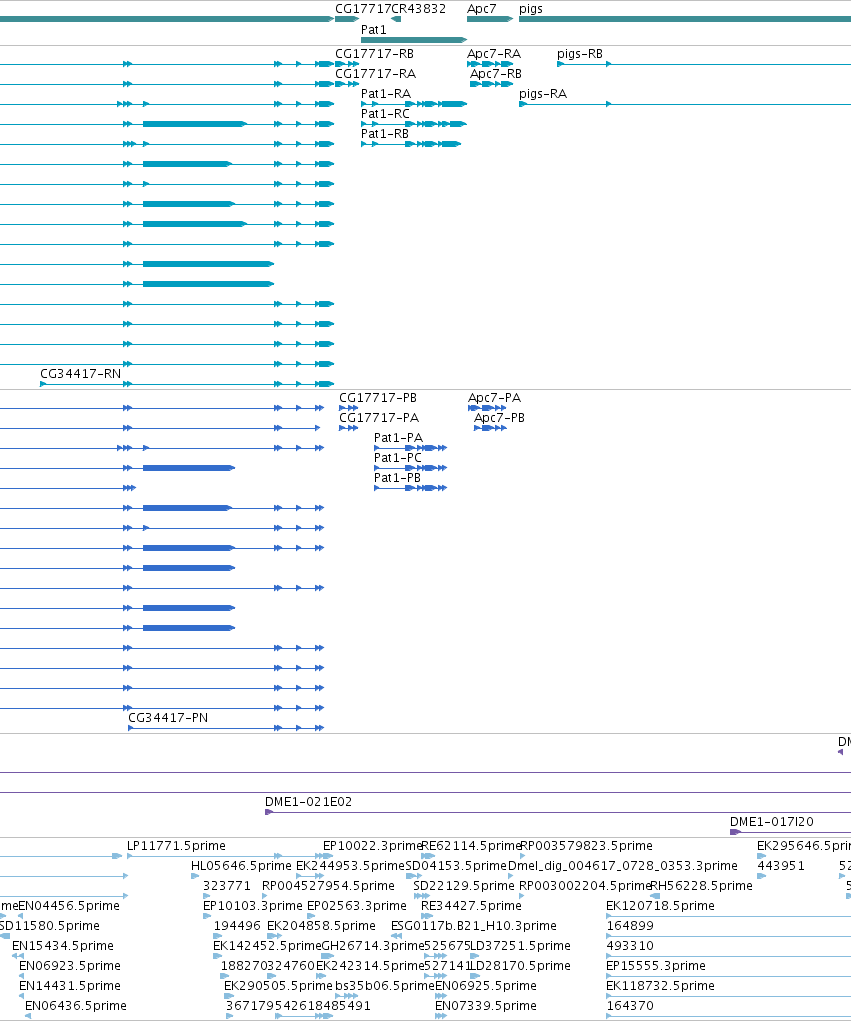Select BAC clone DME1-021E02

309,802
